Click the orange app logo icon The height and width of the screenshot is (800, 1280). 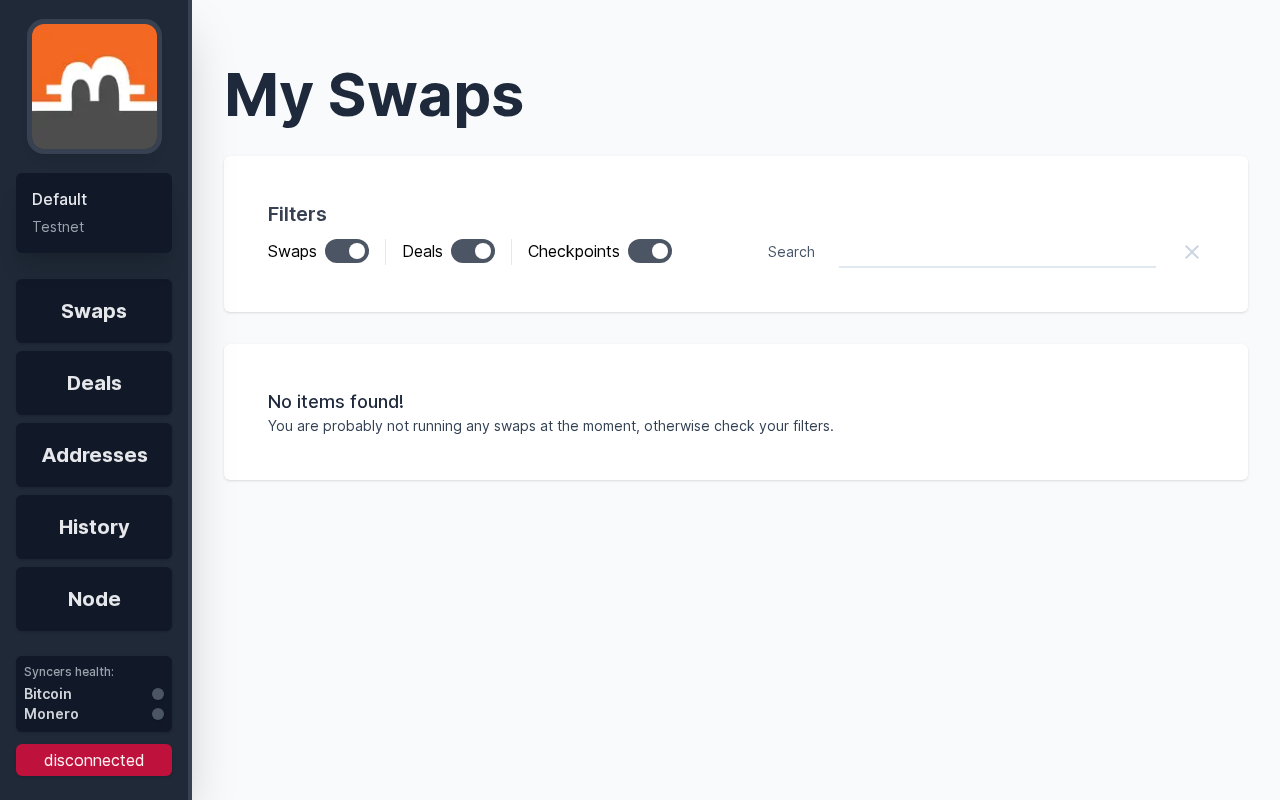click(94, 87)
